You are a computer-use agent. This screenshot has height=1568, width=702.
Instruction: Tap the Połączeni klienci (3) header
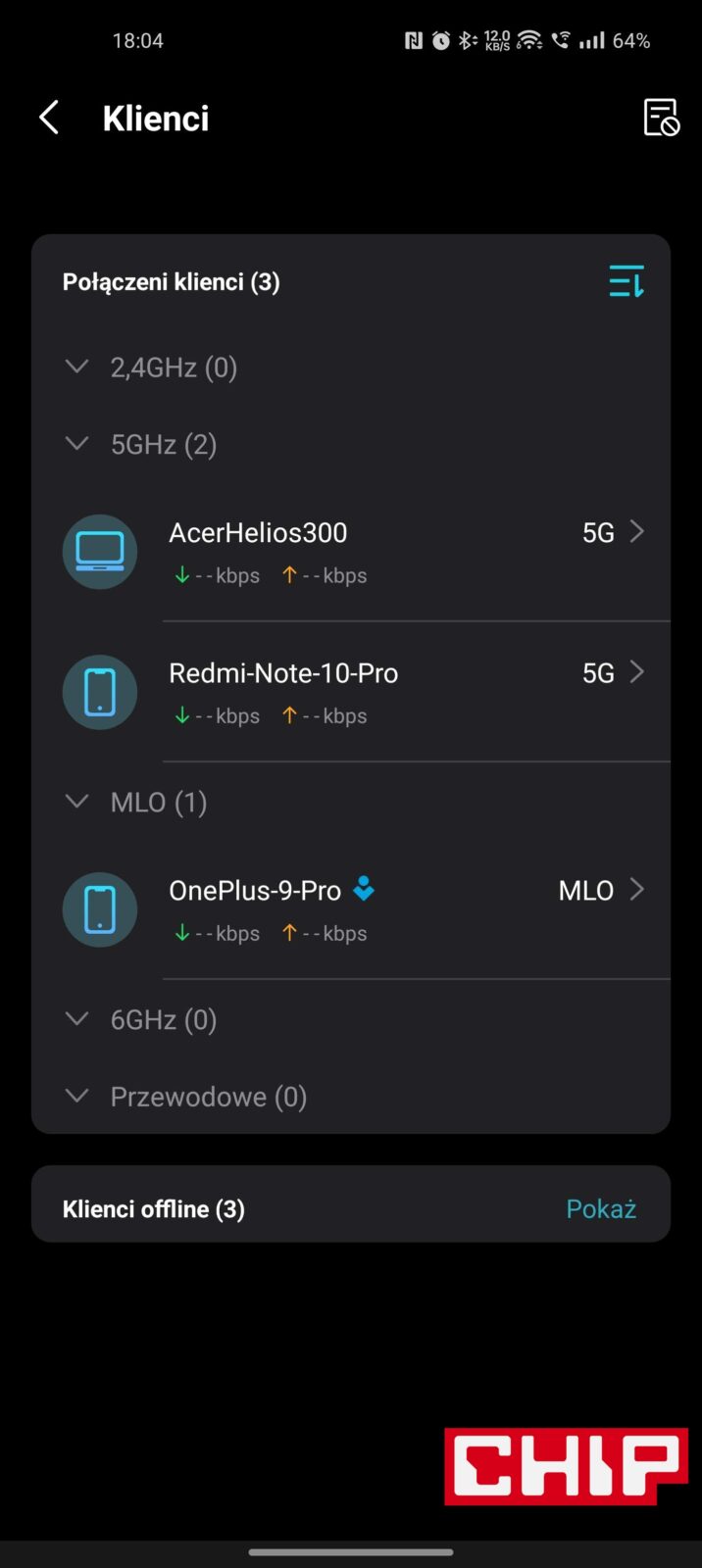pyautogui.click(x=172, y=282)
